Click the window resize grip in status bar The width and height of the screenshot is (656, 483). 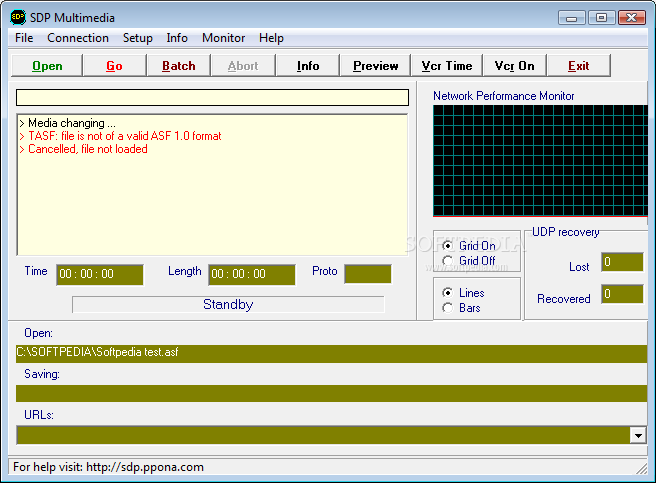(641, 468)
